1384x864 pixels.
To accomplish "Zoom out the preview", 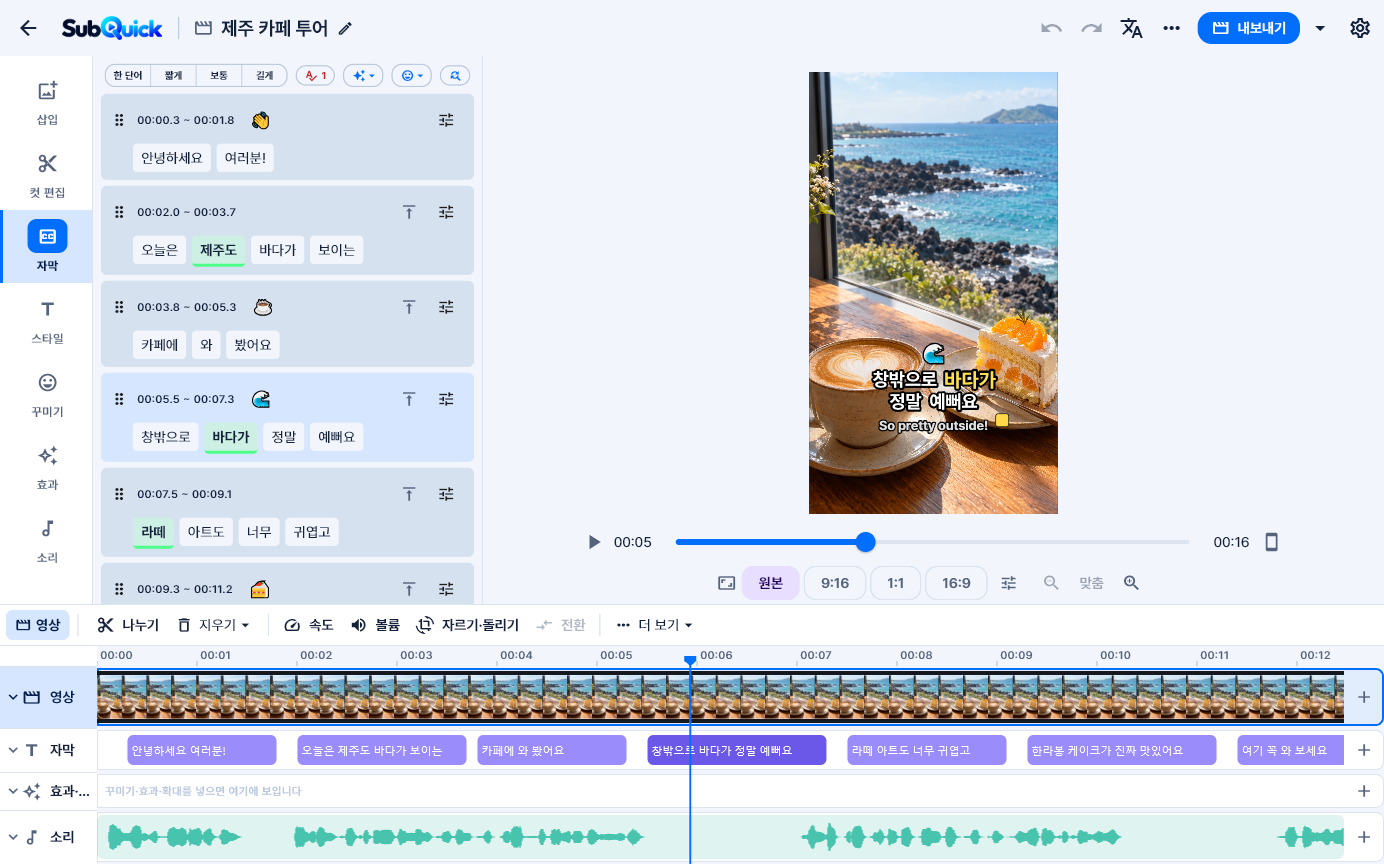I will point(1051,583).
